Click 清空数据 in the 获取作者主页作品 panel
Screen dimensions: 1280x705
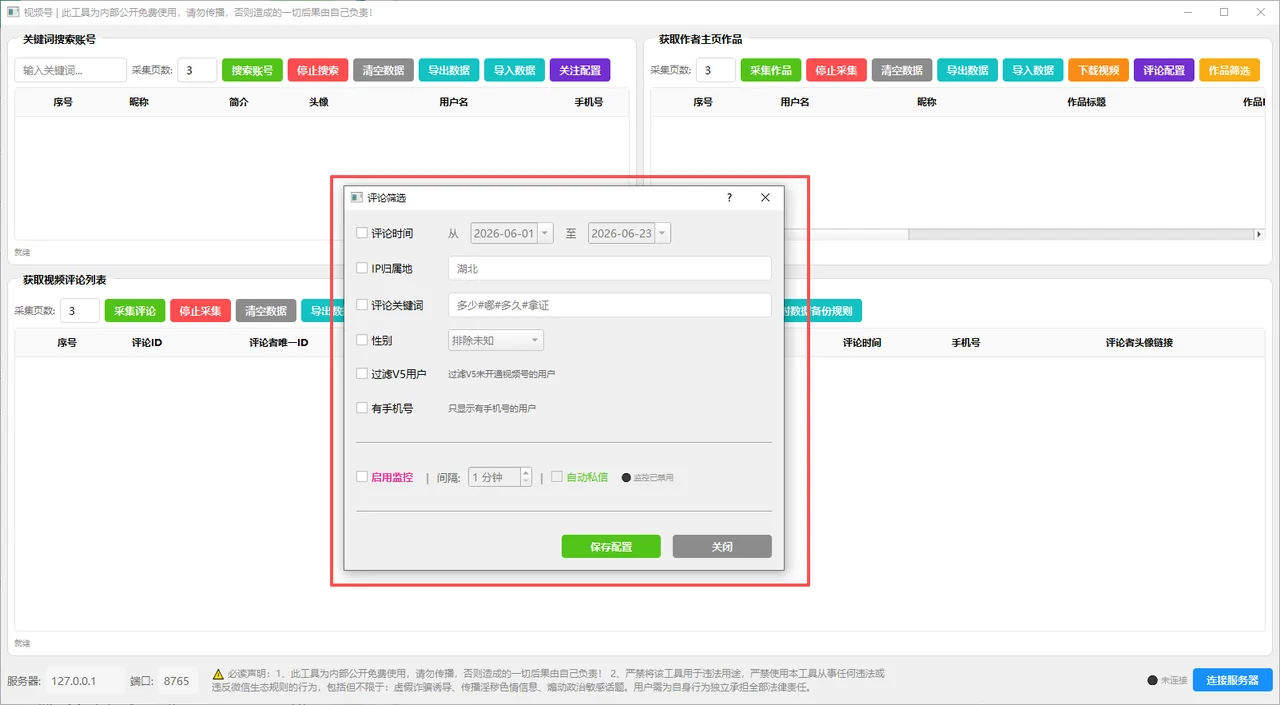click(902, 70)
